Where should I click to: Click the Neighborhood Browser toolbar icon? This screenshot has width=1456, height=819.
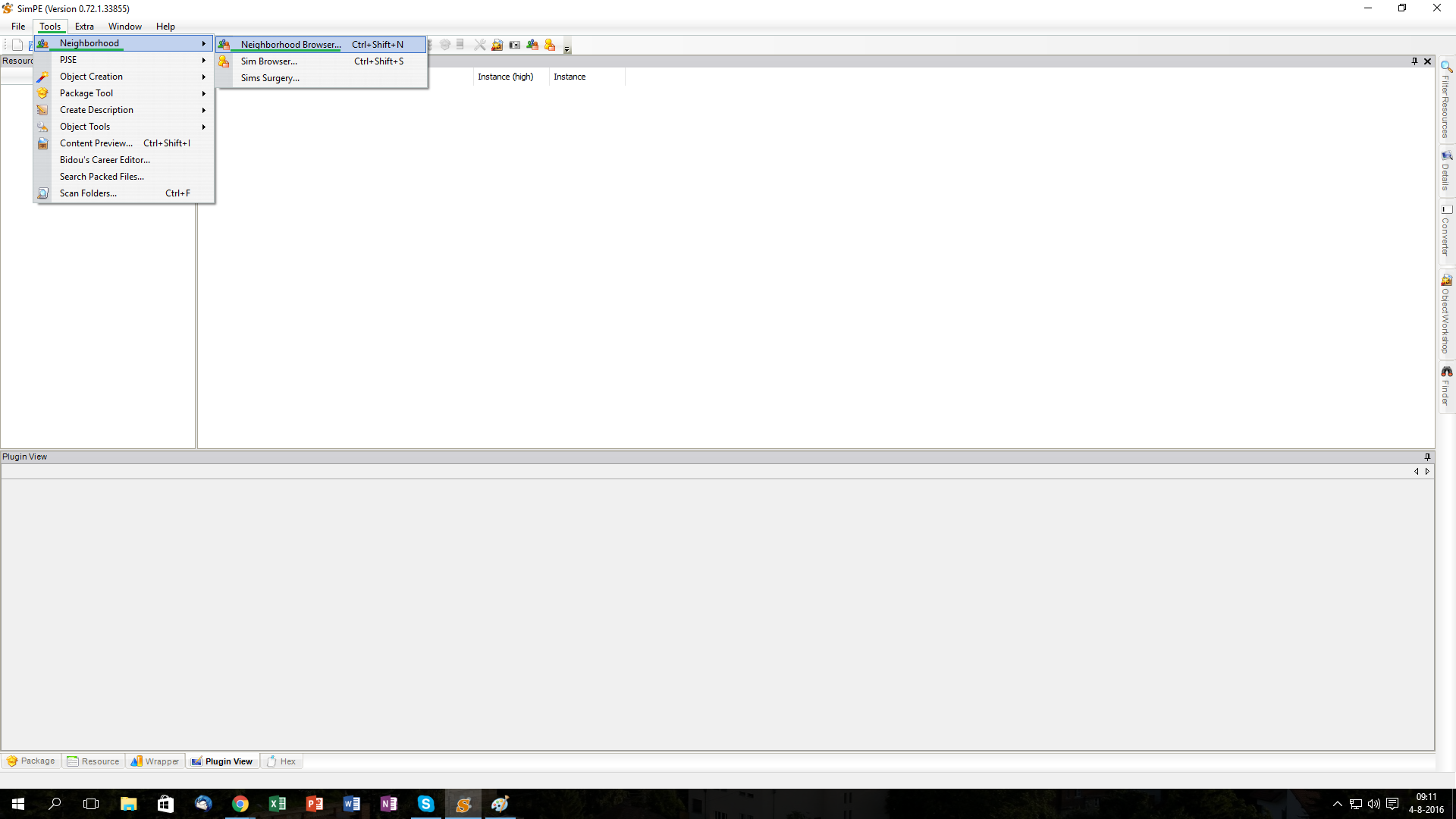tap(532, 45)
